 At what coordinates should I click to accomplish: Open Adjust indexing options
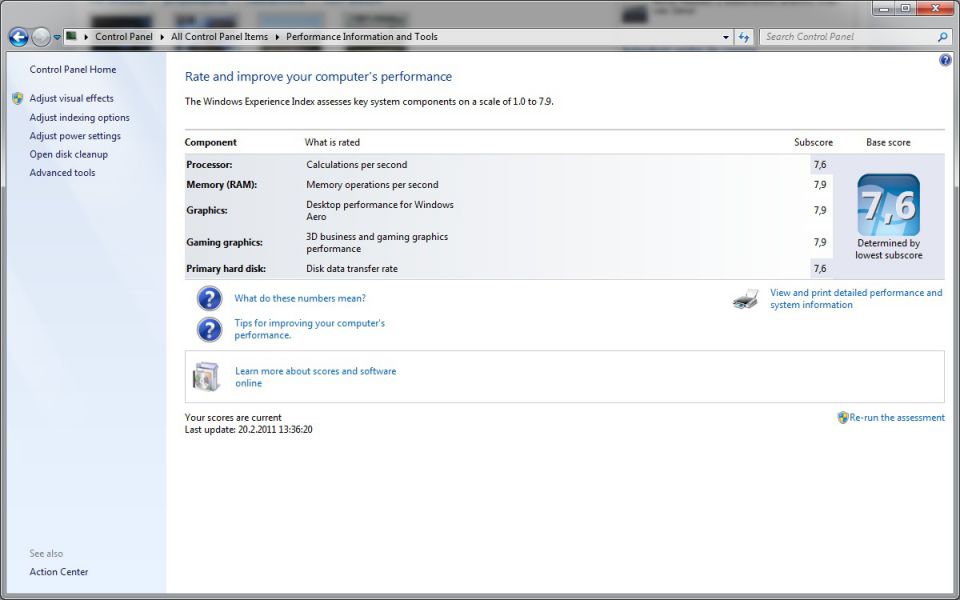coord(80,118)
